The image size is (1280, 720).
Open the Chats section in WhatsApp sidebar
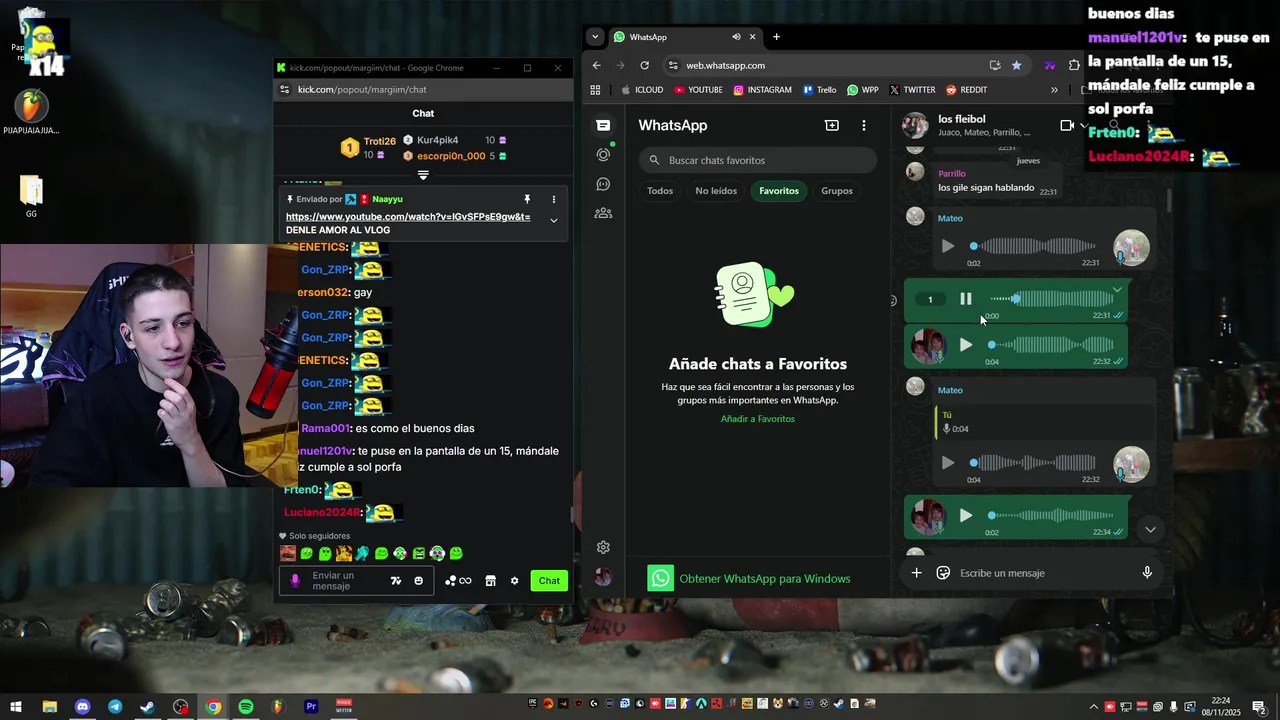(x=603, y=125)
